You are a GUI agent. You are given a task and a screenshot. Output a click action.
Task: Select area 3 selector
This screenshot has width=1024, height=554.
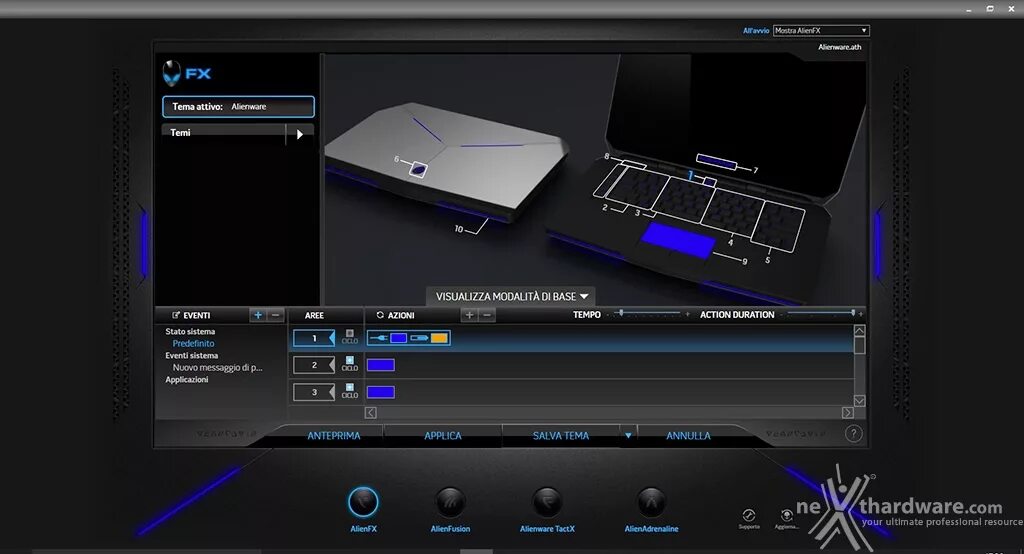point(314,392)
